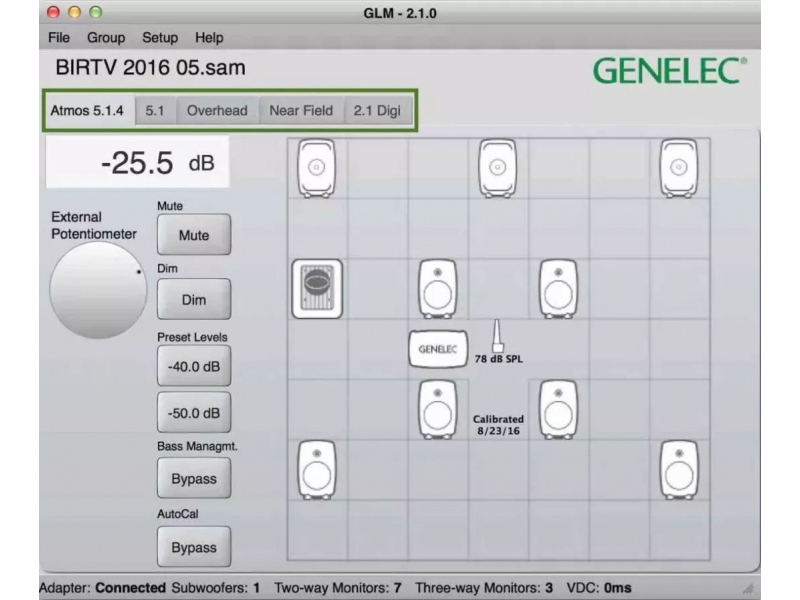Toggle the Mute button
800x600 pixels.
[x=194, y=235]
